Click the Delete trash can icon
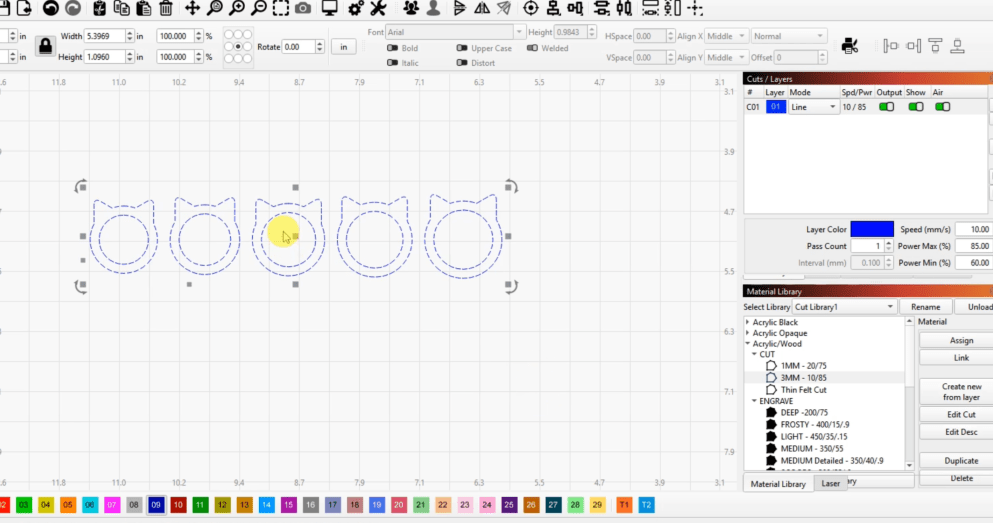The image size is (993, 523). pyautogui.click(x=166, y=8)
